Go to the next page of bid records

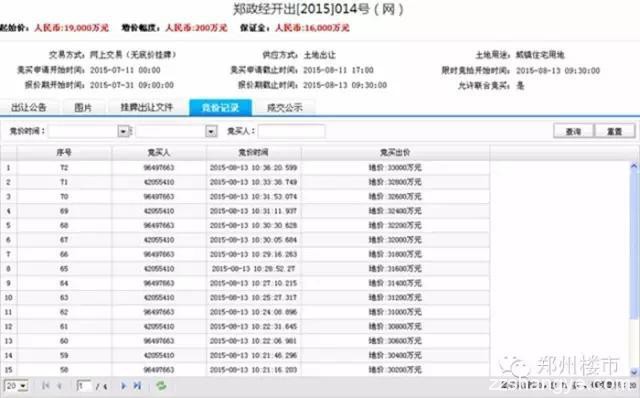(123, 385)
